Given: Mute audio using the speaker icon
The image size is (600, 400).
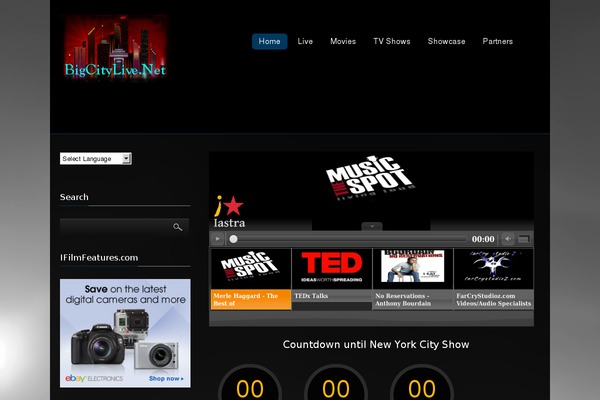Looking at the screenshot, I should (508, 239).
